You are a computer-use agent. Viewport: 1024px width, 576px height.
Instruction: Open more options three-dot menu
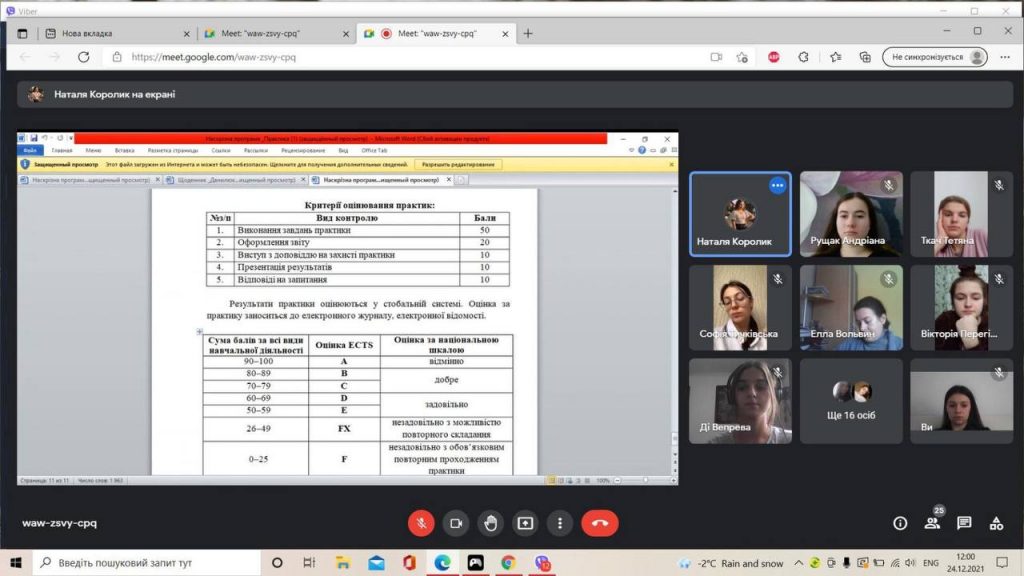point(560,523)
